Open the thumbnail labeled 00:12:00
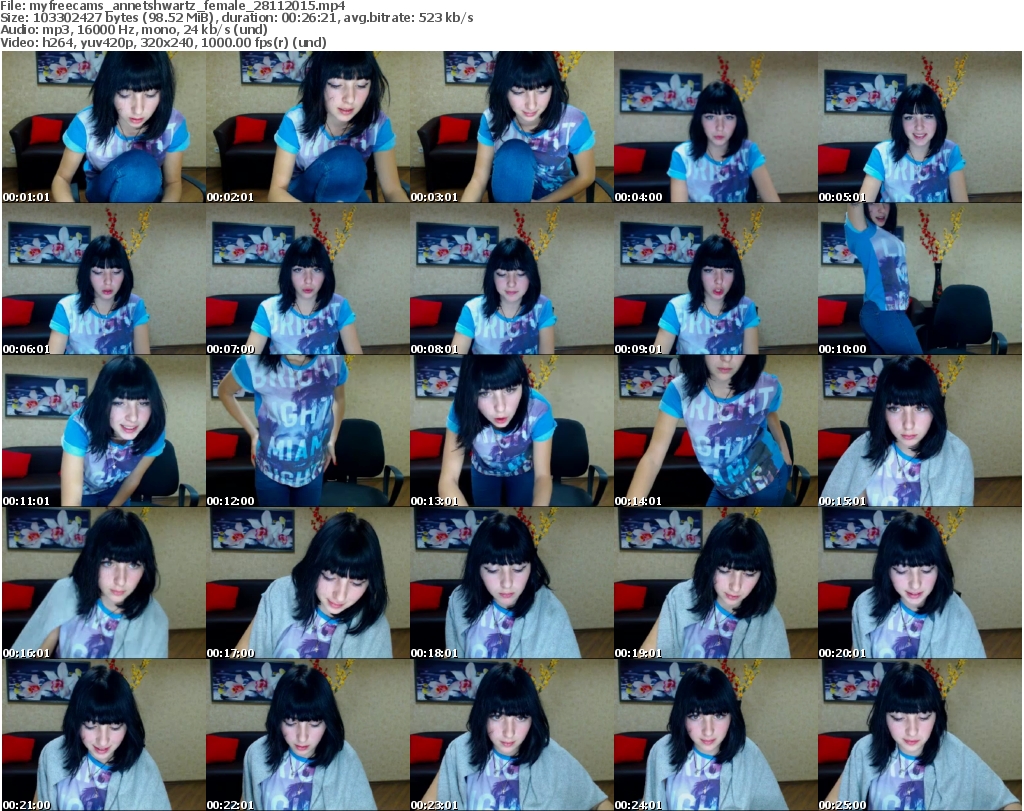This screenshot has height=811, width=1024. 308,431
